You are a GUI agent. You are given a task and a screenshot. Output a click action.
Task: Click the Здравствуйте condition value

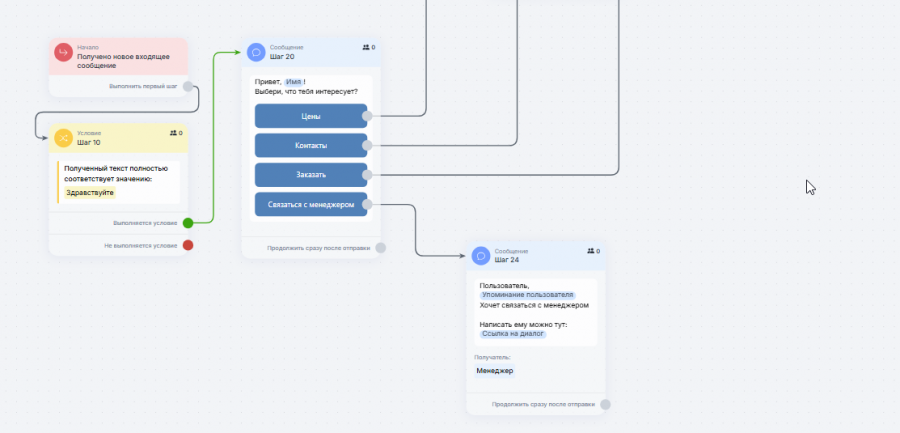click(90, 193)
